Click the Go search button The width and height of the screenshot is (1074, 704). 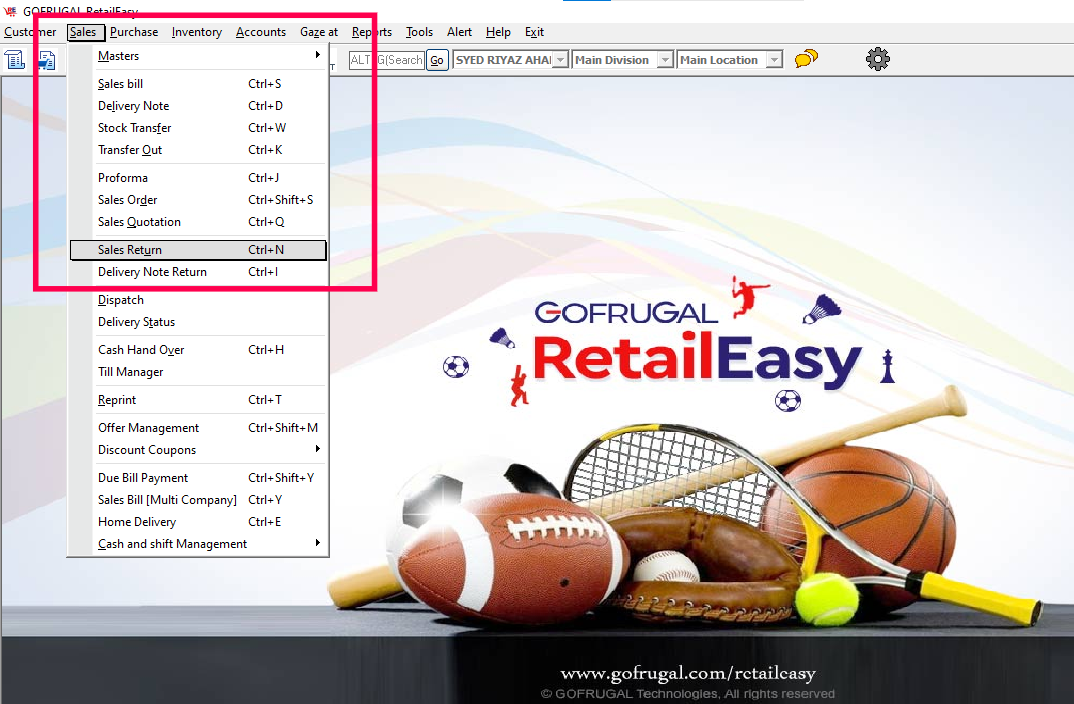(x=437, y=60)
